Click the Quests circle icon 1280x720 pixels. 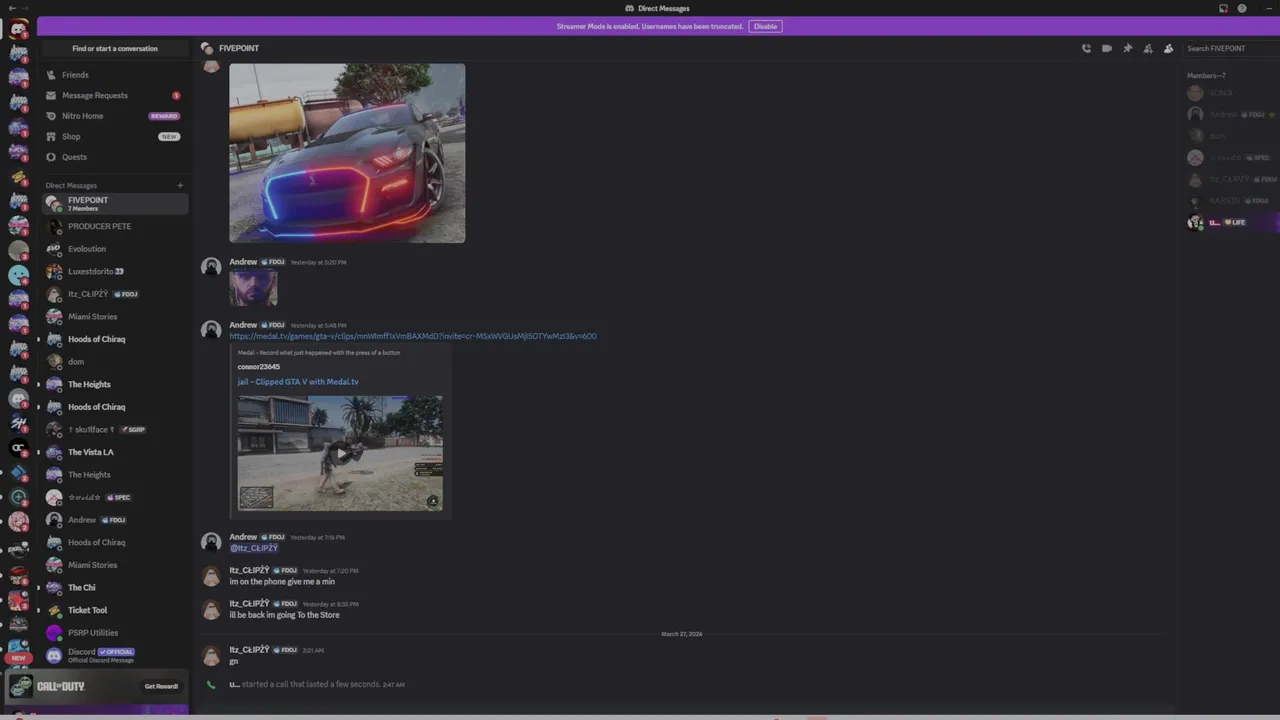point(52,157)
